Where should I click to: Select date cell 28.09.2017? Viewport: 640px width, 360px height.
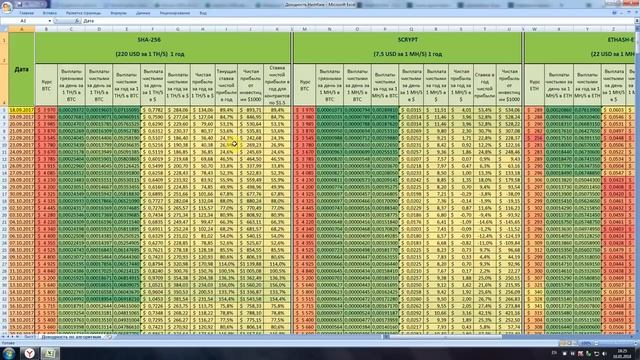(x=22, y=180)
